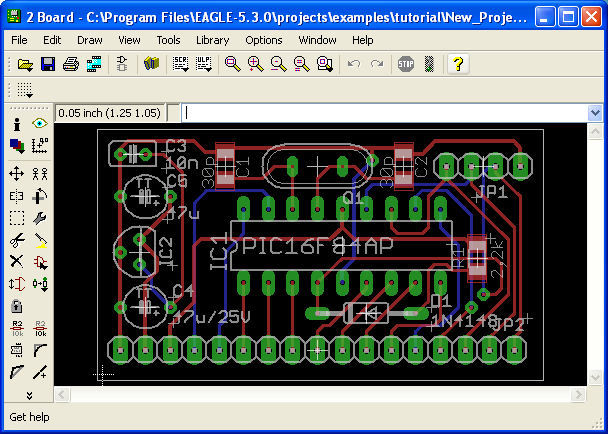
Task: Open the Window menu
Action: pos(317,40)
